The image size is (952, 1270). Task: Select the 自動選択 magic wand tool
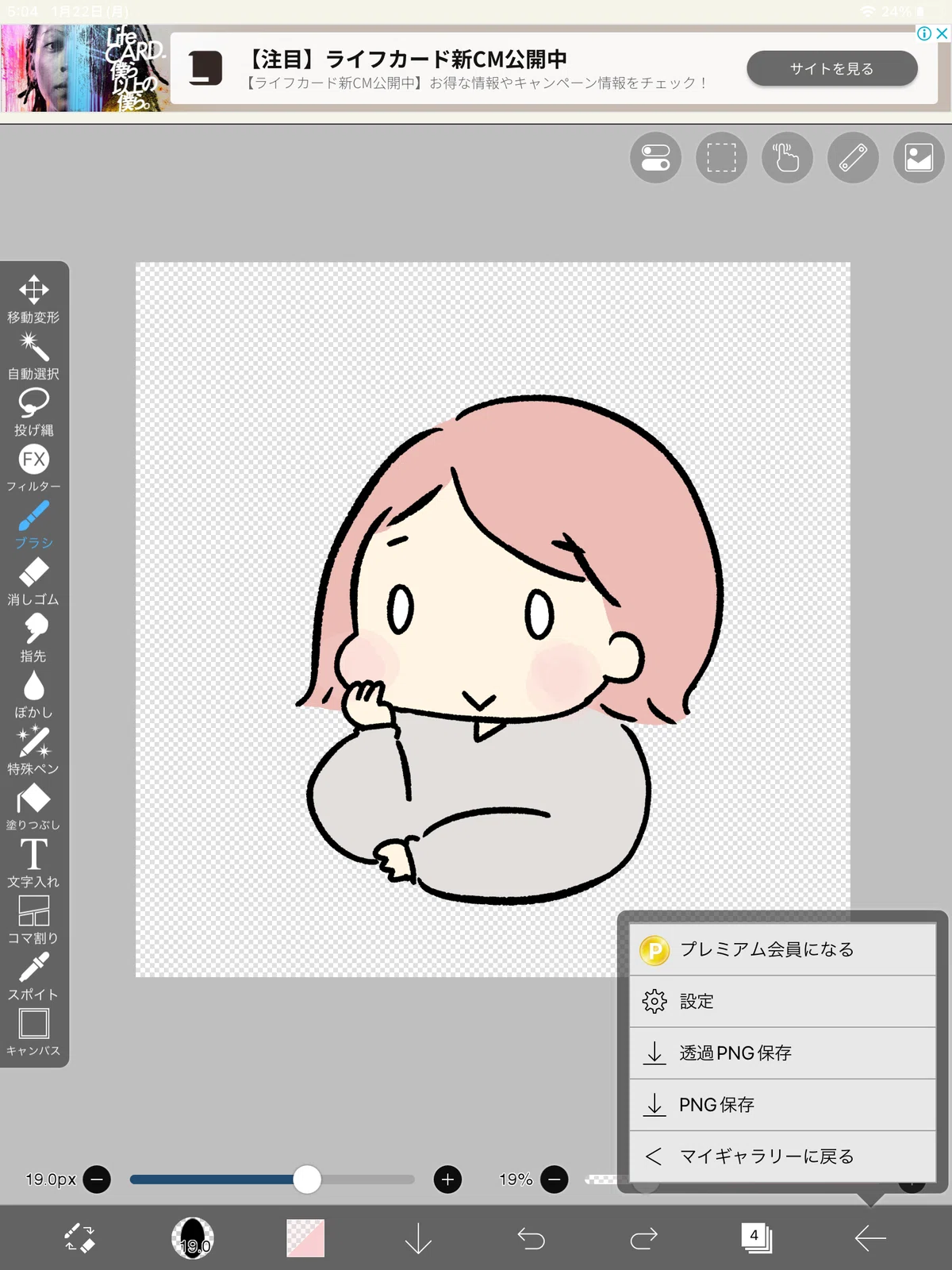[33, 356]
